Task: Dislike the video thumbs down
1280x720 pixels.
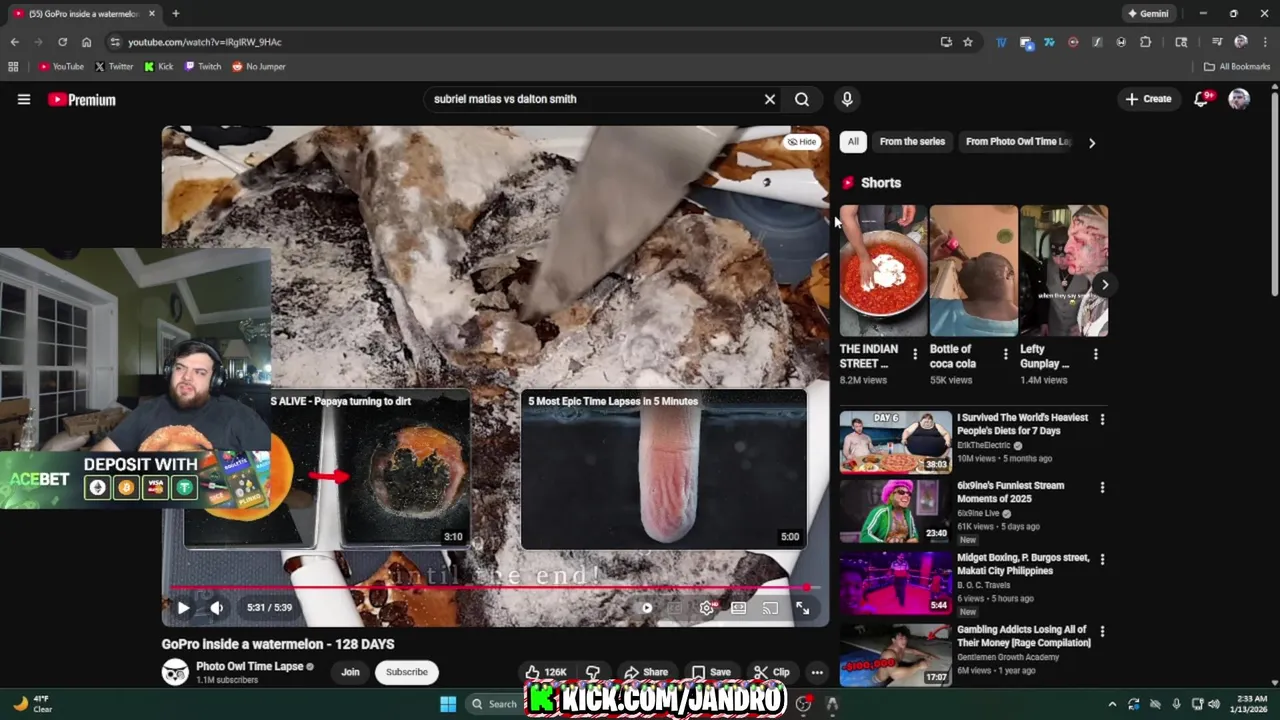Action: click(x=593, y=672)
